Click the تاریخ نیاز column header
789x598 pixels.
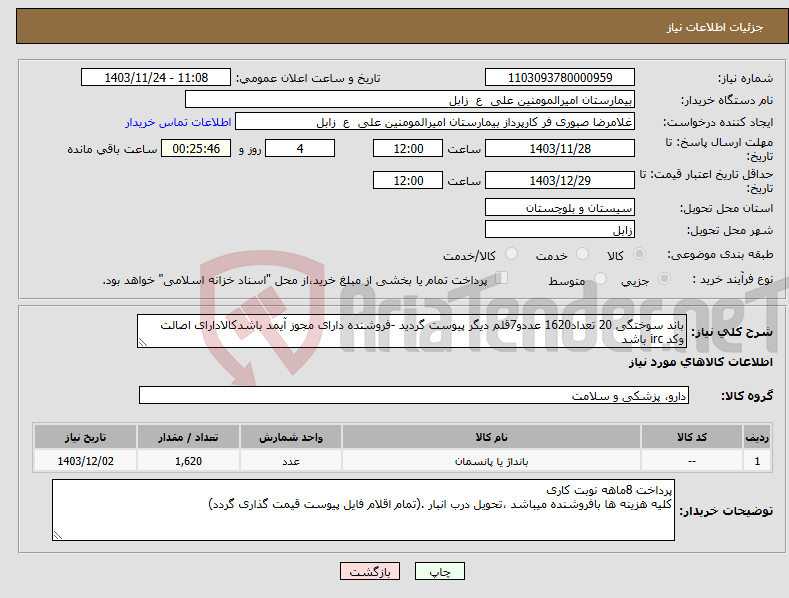(x=86, y=437)
